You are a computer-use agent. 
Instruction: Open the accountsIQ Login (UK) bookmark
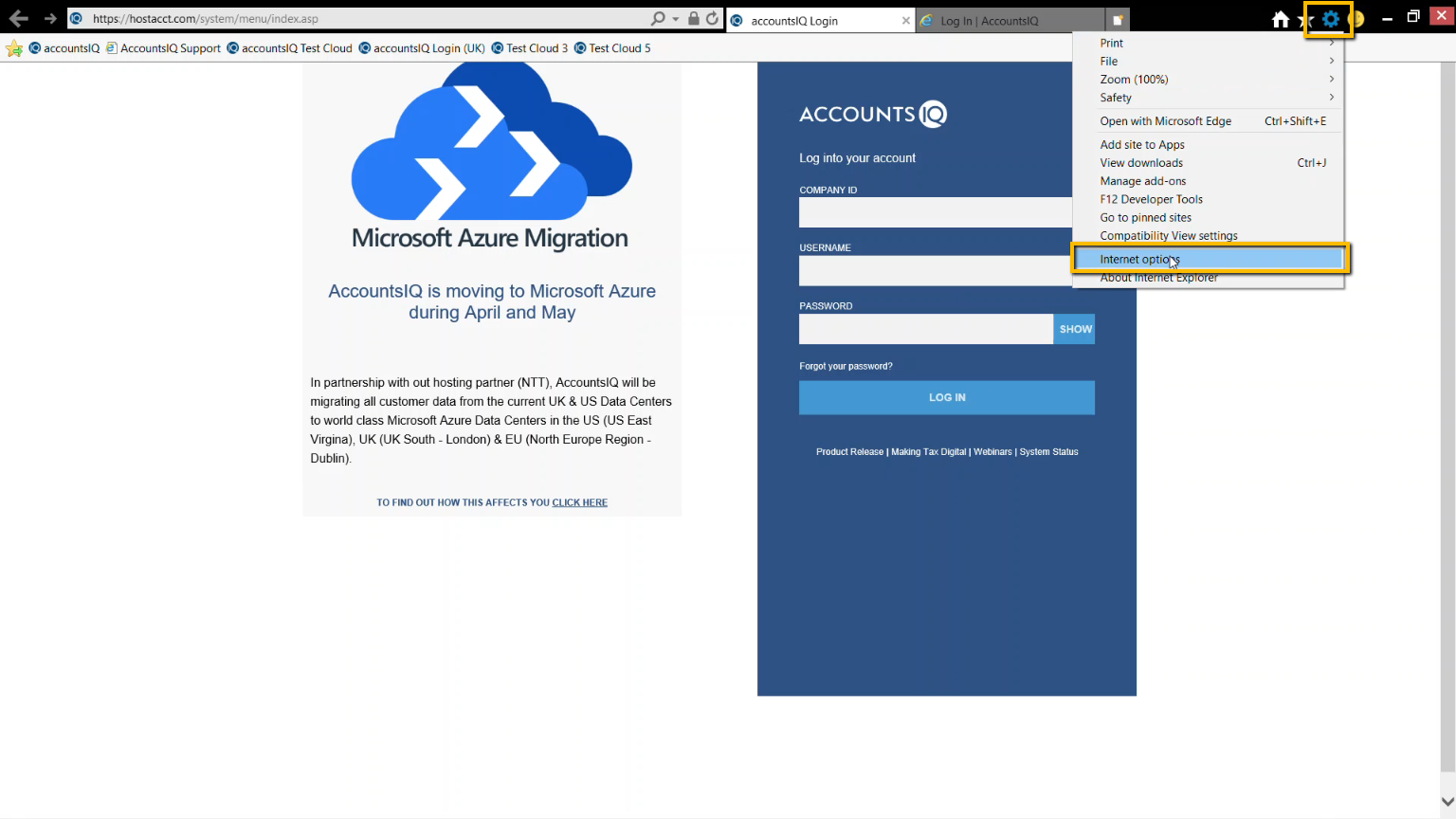tap(422, 48)
